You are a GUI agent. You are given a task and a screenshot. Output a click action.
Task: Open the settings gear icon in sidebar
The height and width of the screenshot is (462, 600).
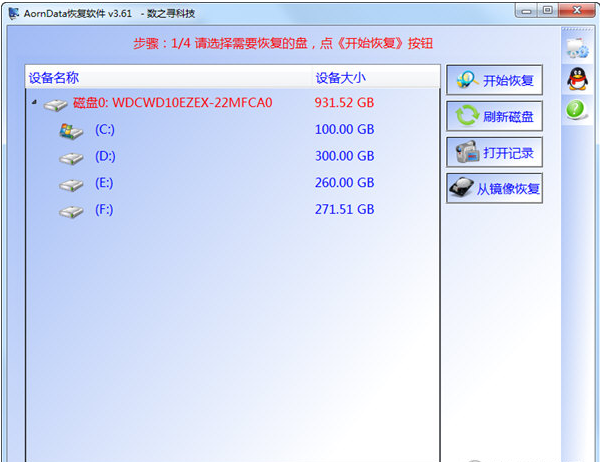coord(577,47)
